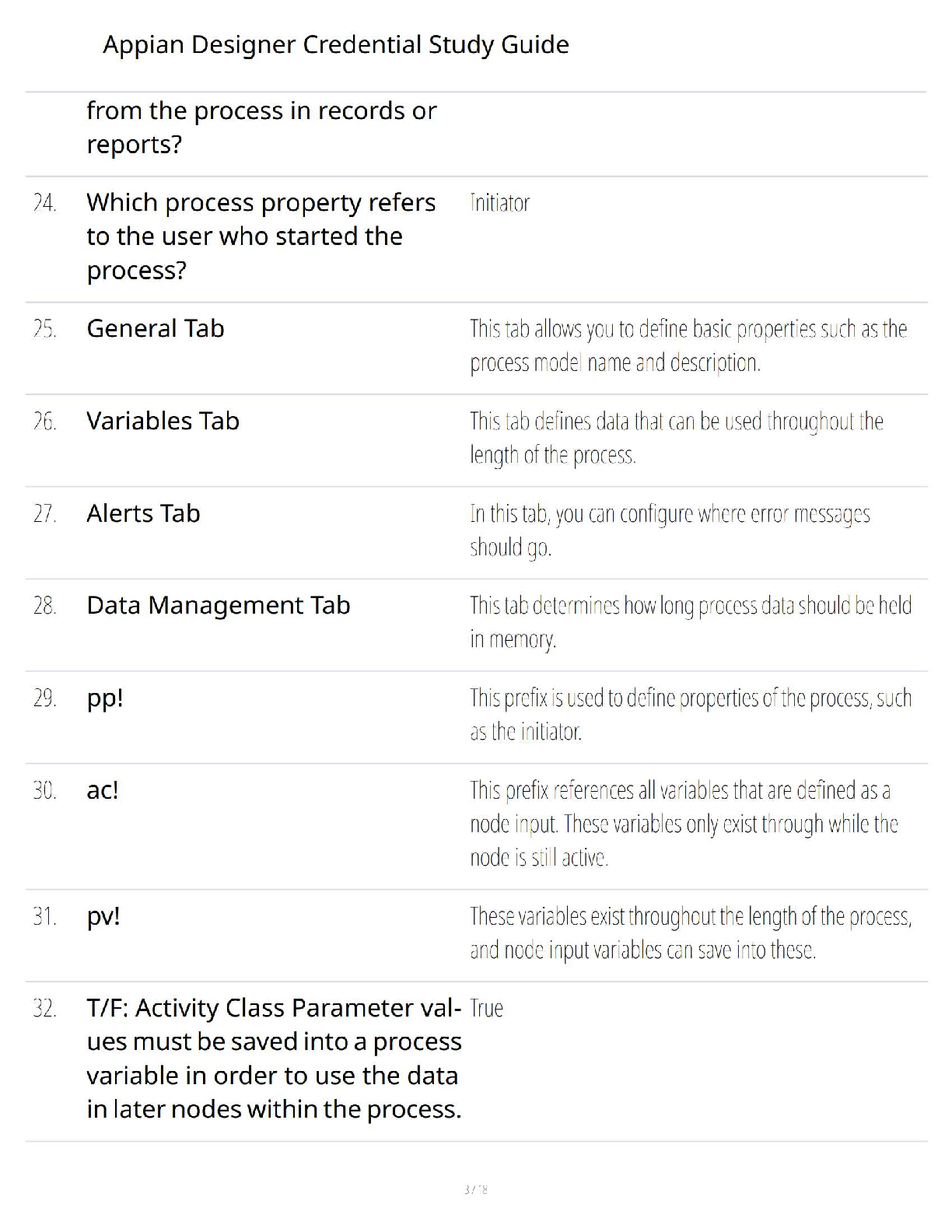Click the 'General Tab' term
Viewport: 952px width, 1232px height.
point(155,329)
